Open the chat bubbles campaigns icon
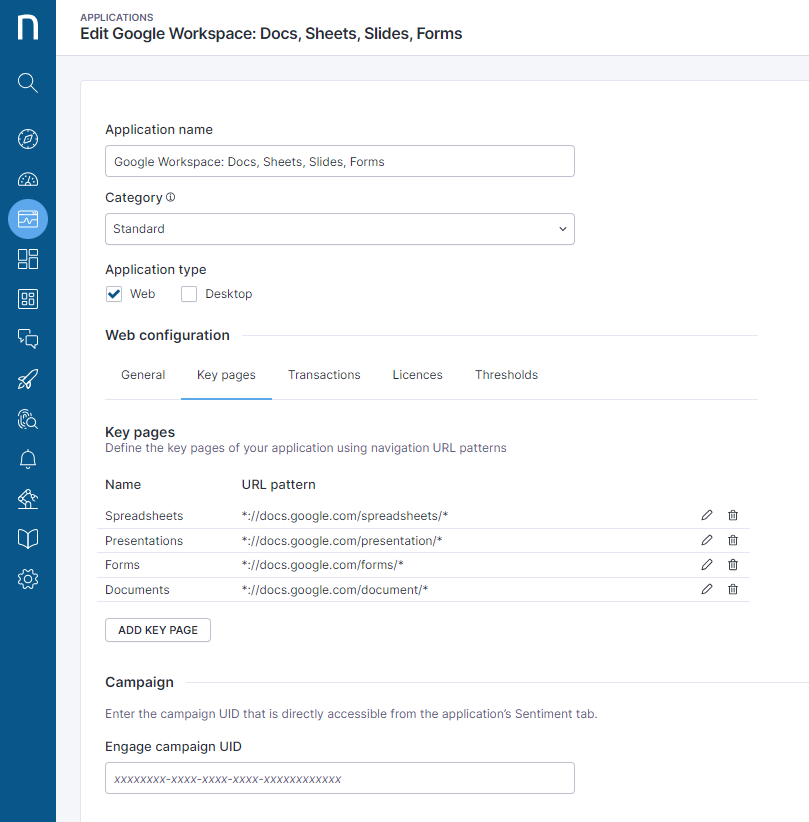 [28, 339]
